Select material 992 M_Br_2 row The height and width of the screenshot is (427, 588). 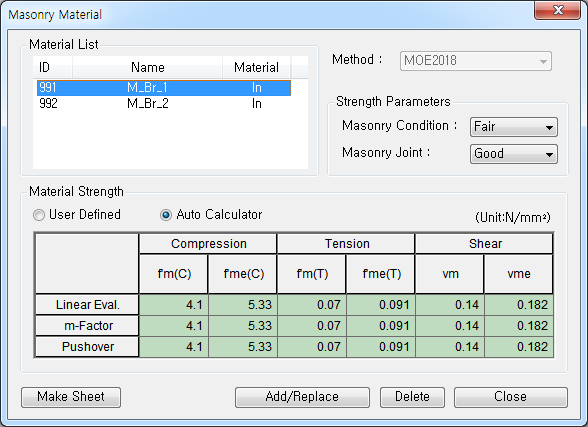coord(164,103)
